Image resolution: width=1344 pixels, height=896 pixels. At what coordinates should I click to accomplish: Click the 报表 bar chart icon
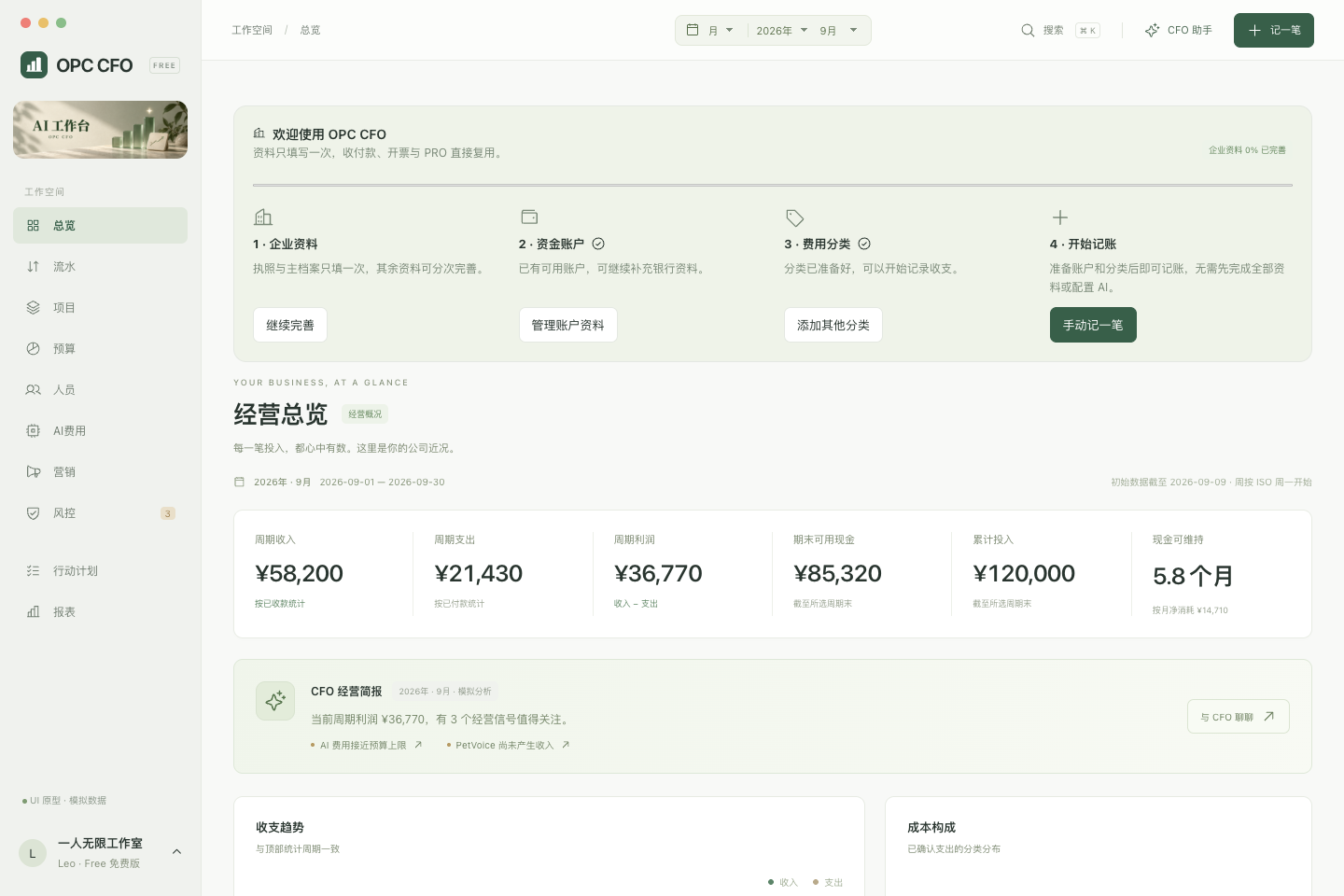(x=34, y=611)
